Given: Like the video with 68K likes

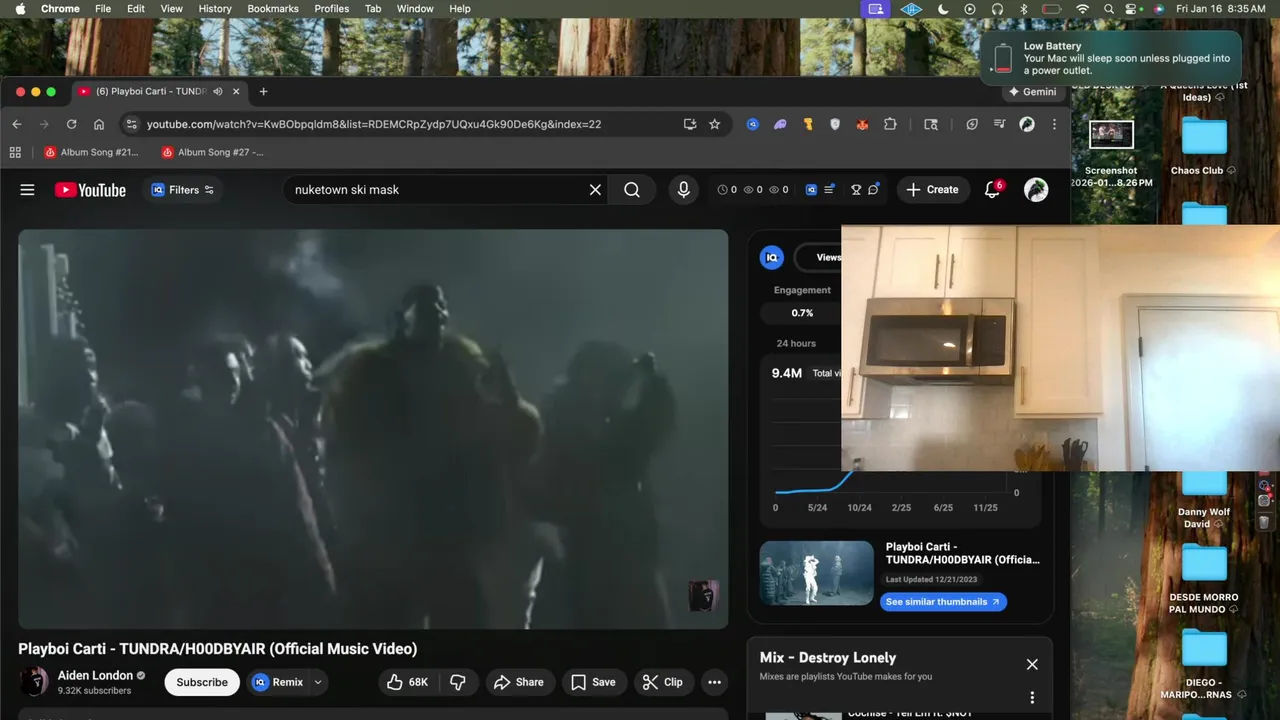Looking at the screenshot, I should (408, 682).
